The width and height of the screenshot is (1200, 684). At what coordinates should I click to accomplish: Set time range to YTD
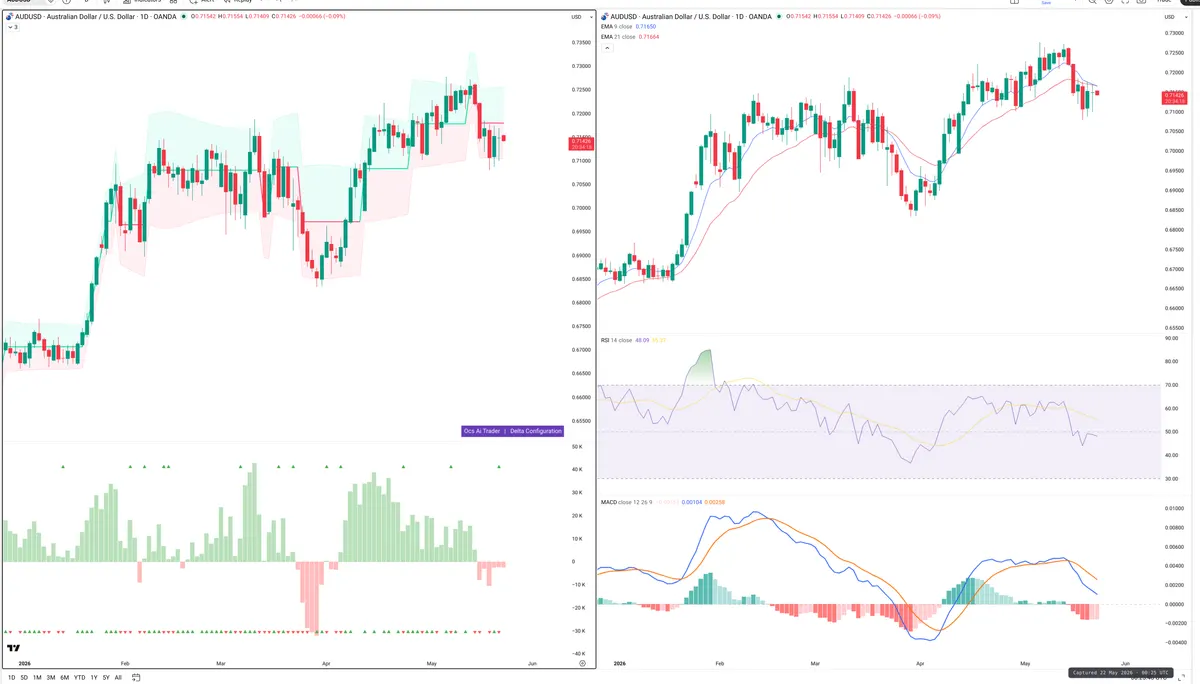coord(79,677)
